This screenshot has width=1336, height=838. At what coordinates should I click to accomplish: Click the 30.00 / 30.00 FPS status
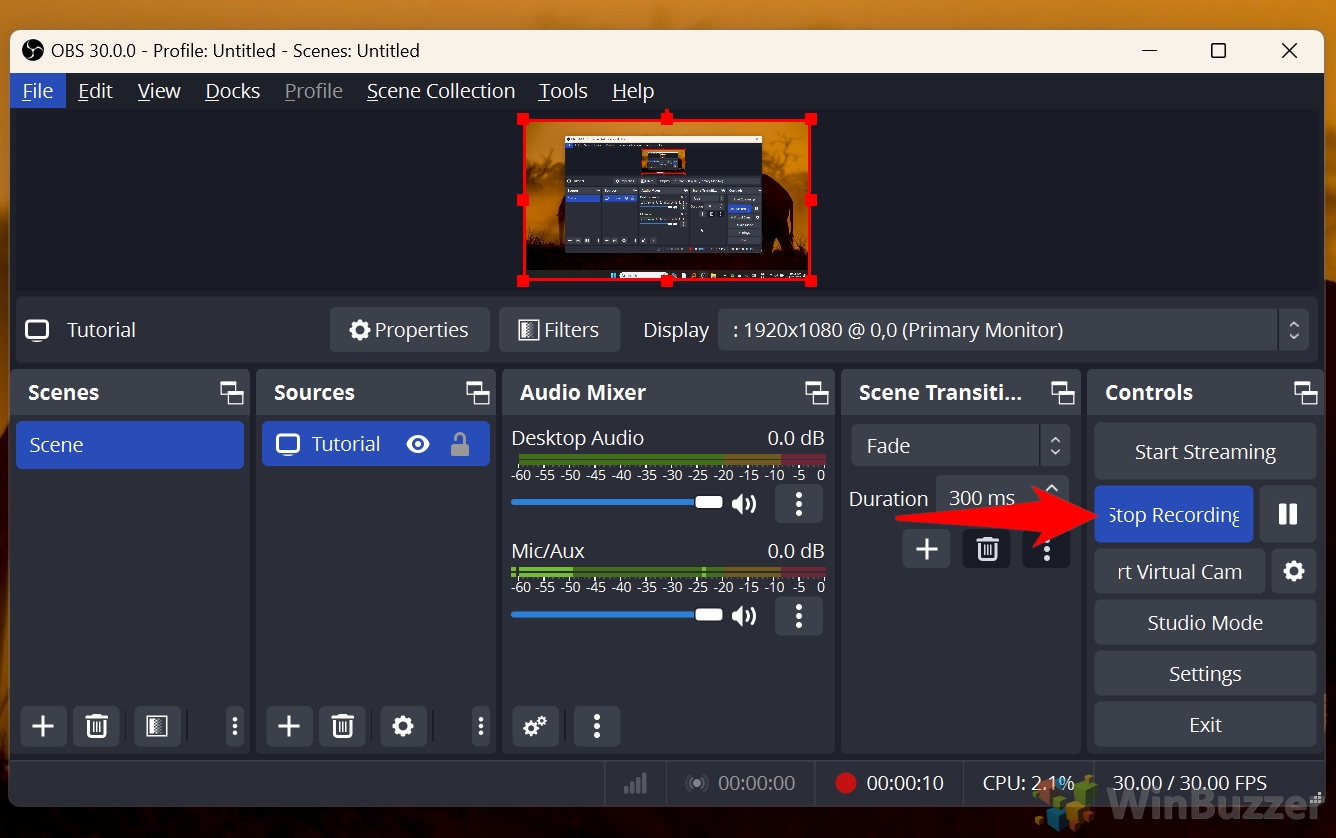click(x=1190, y=783)
